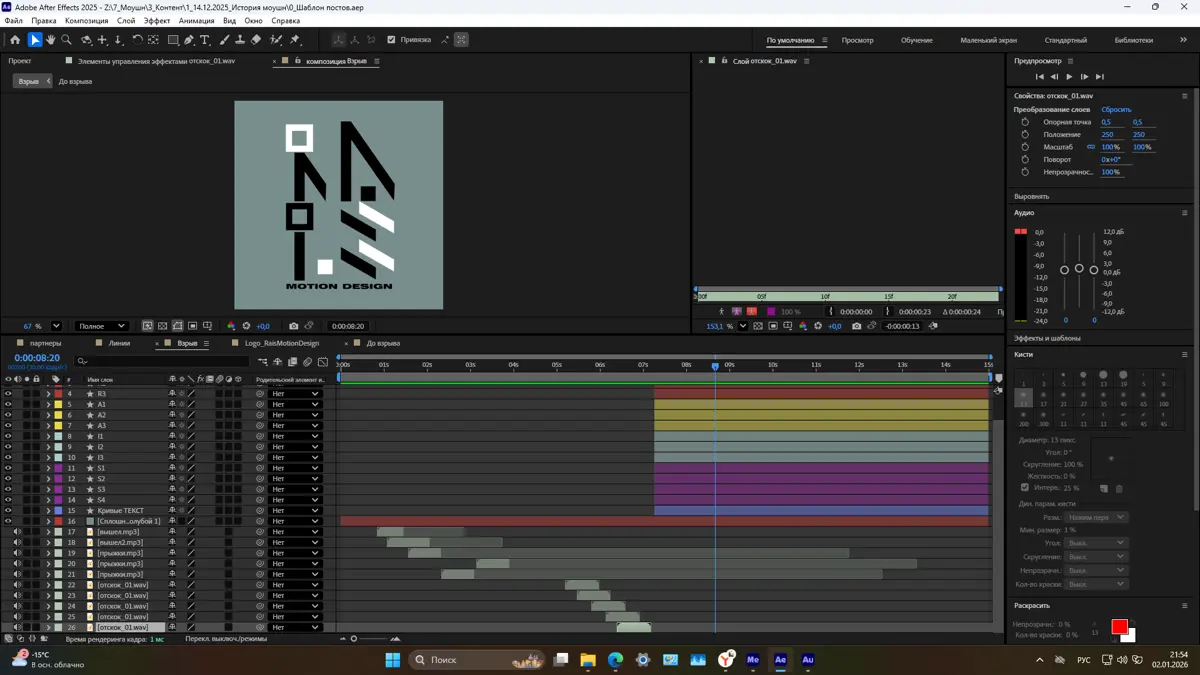Open File Explorer from the taskbar

[588, 660]
